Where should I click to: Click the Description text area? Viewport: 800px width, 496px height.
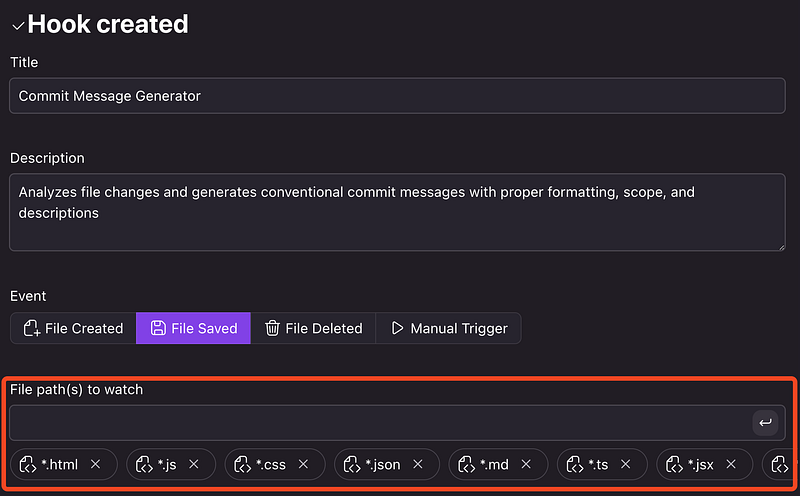click(x=397, y=212)
